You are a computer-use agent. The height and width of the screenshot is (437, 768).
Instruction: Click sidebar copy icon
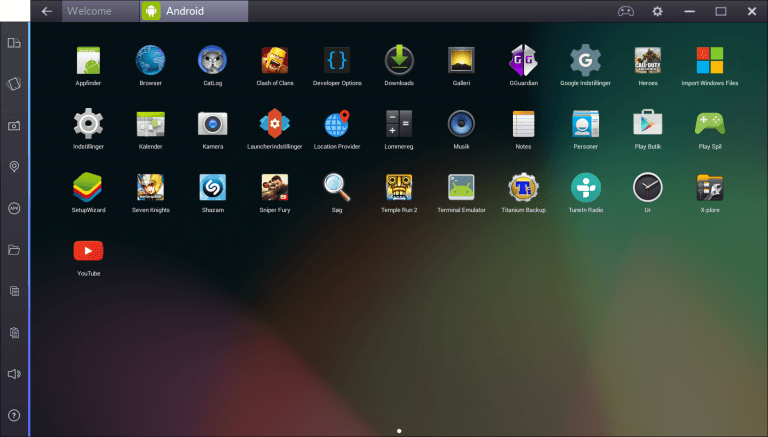[14, 291]
